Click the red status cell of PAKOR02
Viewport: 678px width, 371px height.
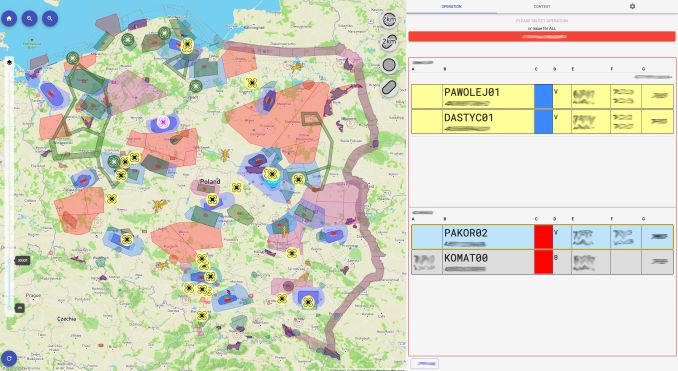(x=544, y=237)
